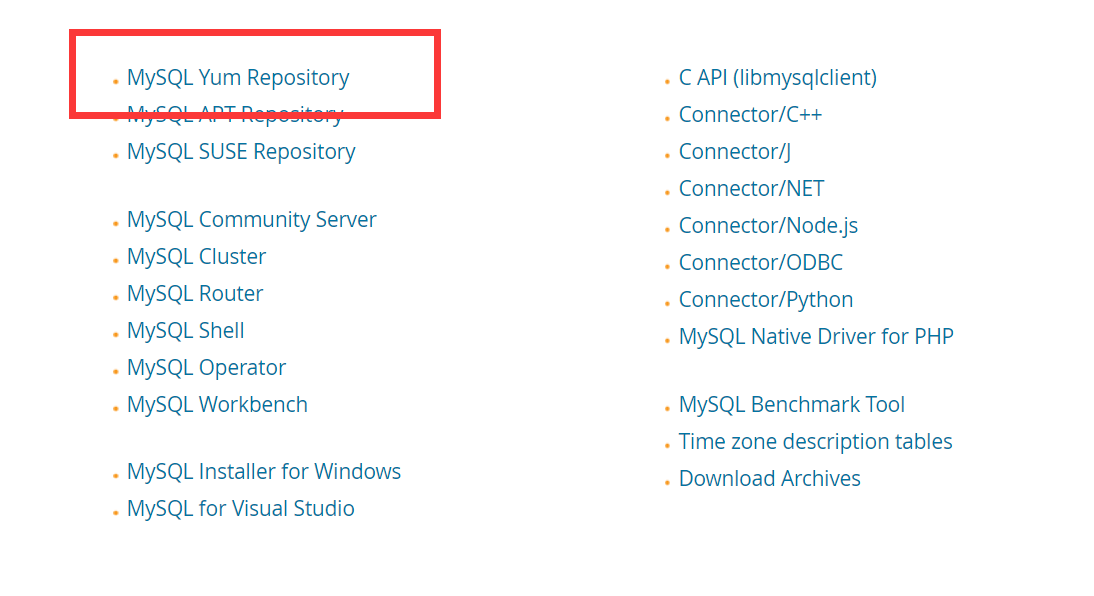Go to MySQL Community Server downloads

(251, 219)
